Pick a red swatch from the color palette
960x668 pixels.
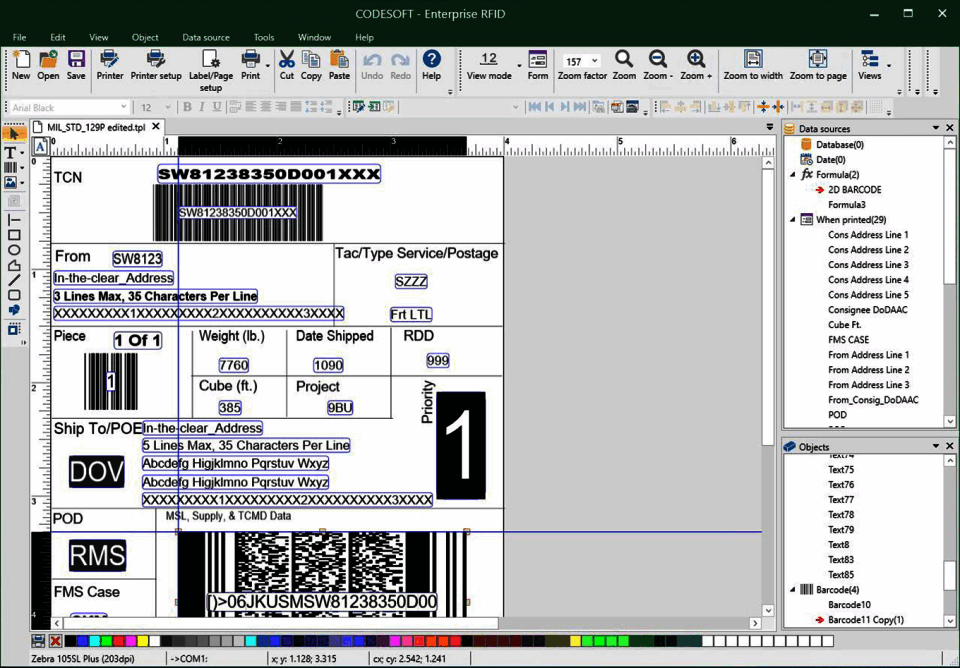click(116, 641)
